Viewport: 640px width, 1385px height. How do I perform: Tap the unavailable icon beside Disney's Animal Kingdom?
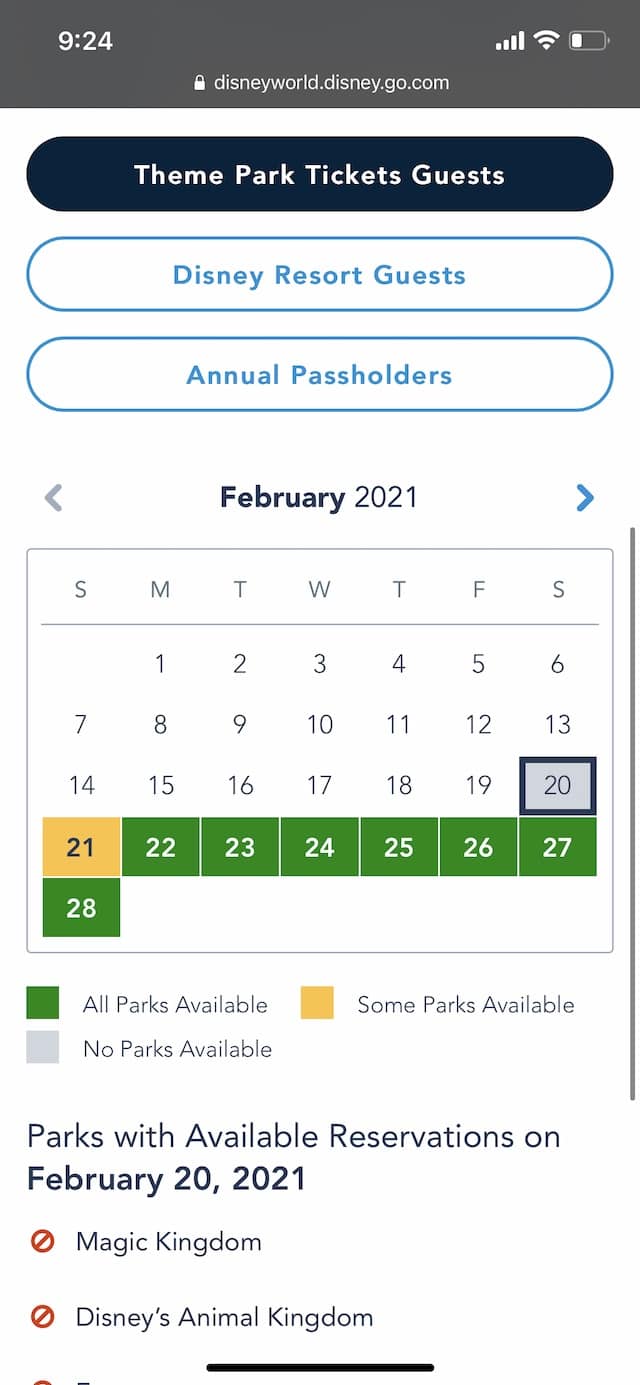(42, 1317)
